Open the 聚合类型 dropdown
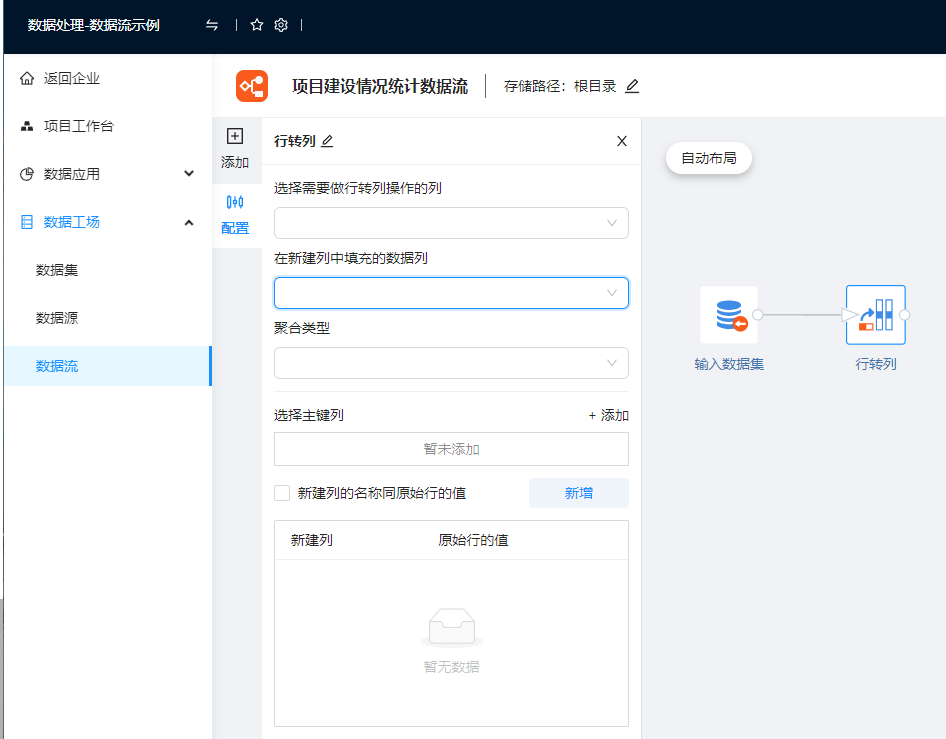 [x=451, y=363]
